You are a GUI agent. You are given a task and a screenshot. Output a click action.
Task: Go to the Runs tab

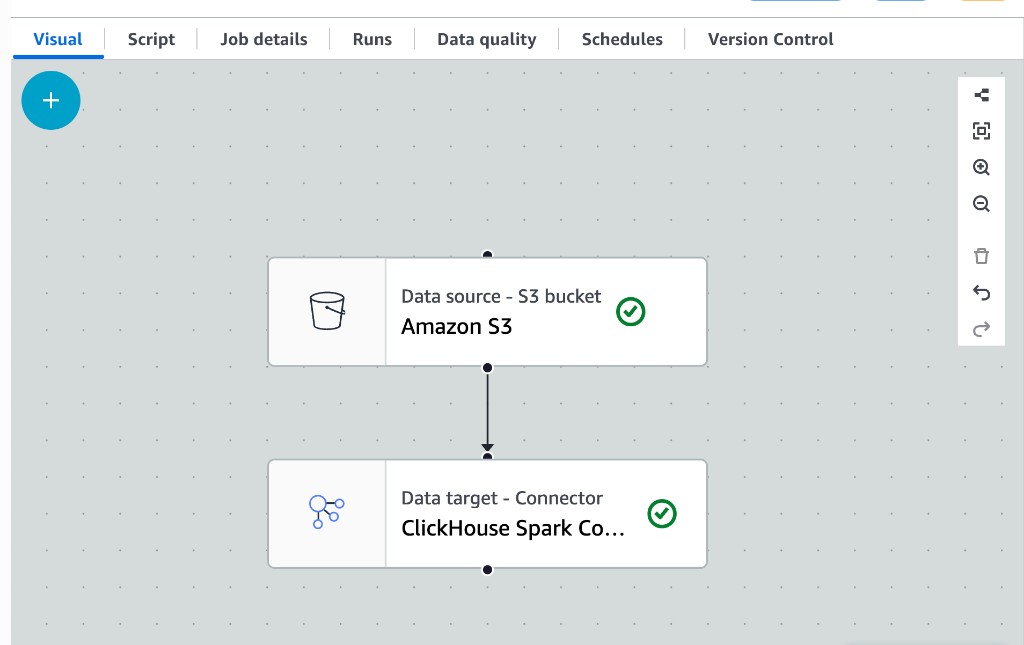(372, 39)
